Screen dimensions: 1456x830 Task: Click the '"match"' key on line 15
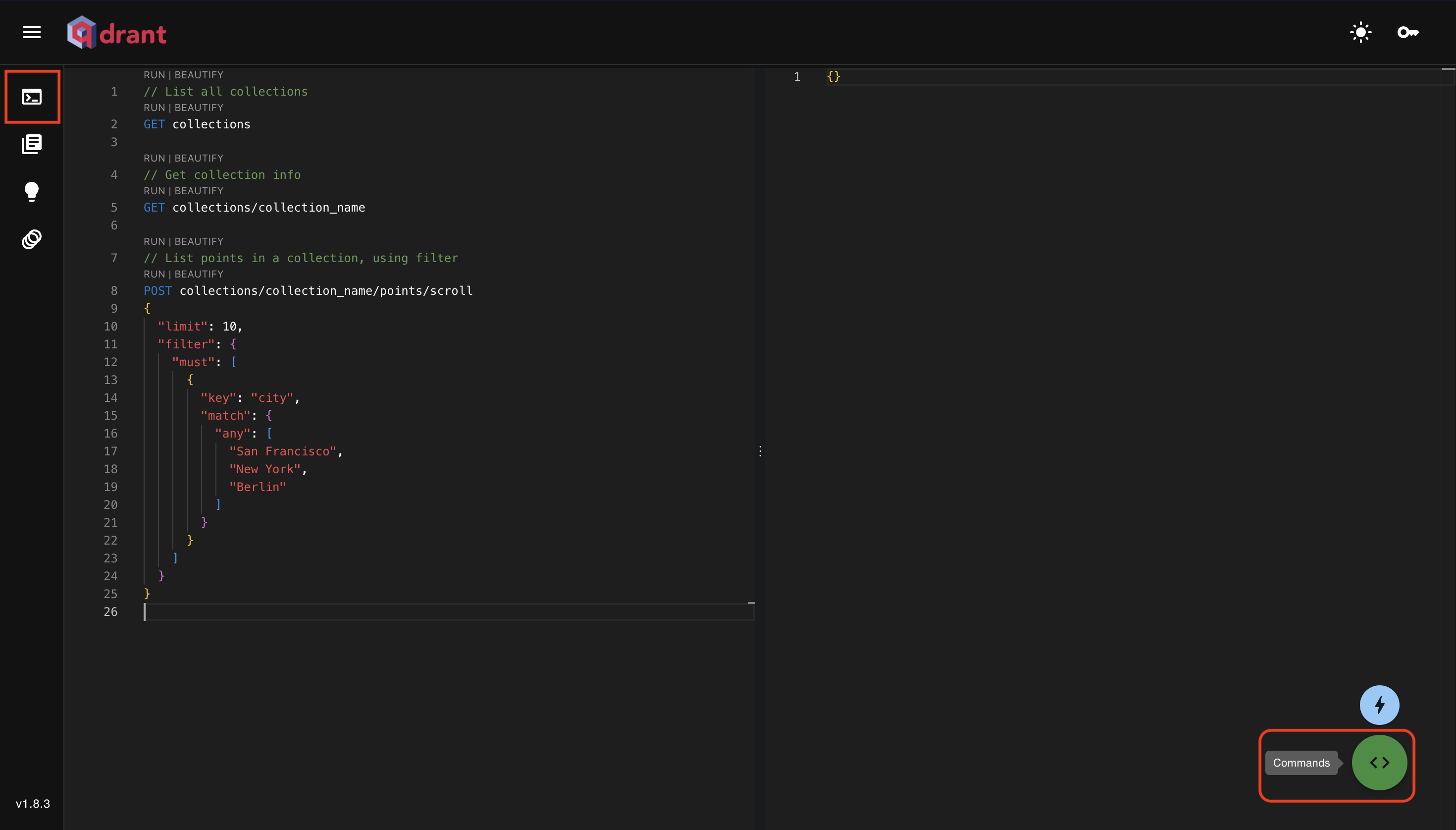[x=225, y=416]
